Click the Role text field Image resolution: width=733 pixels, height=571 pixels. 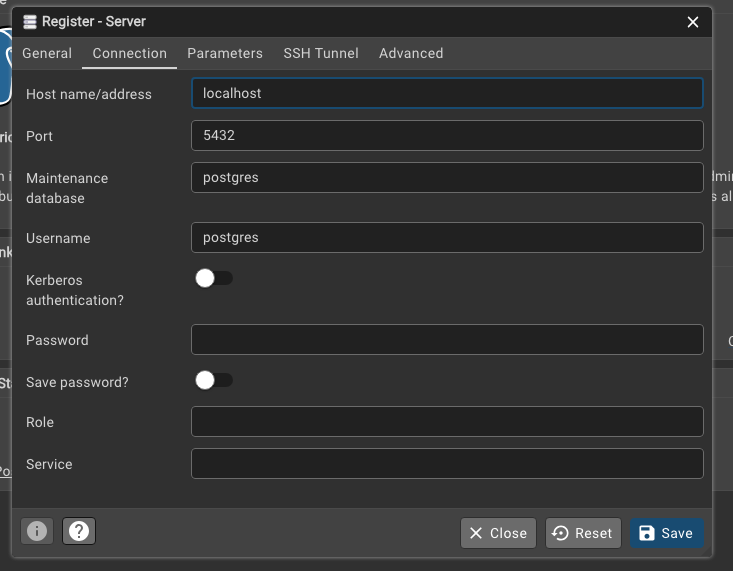pyautogui.click(x=446, y=422)
